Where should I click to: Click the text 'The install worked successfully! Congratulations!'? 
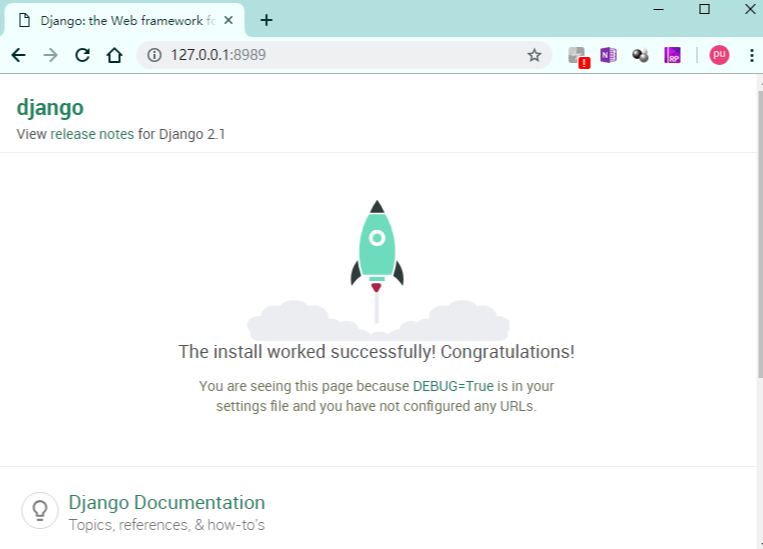tap(377, 352)
